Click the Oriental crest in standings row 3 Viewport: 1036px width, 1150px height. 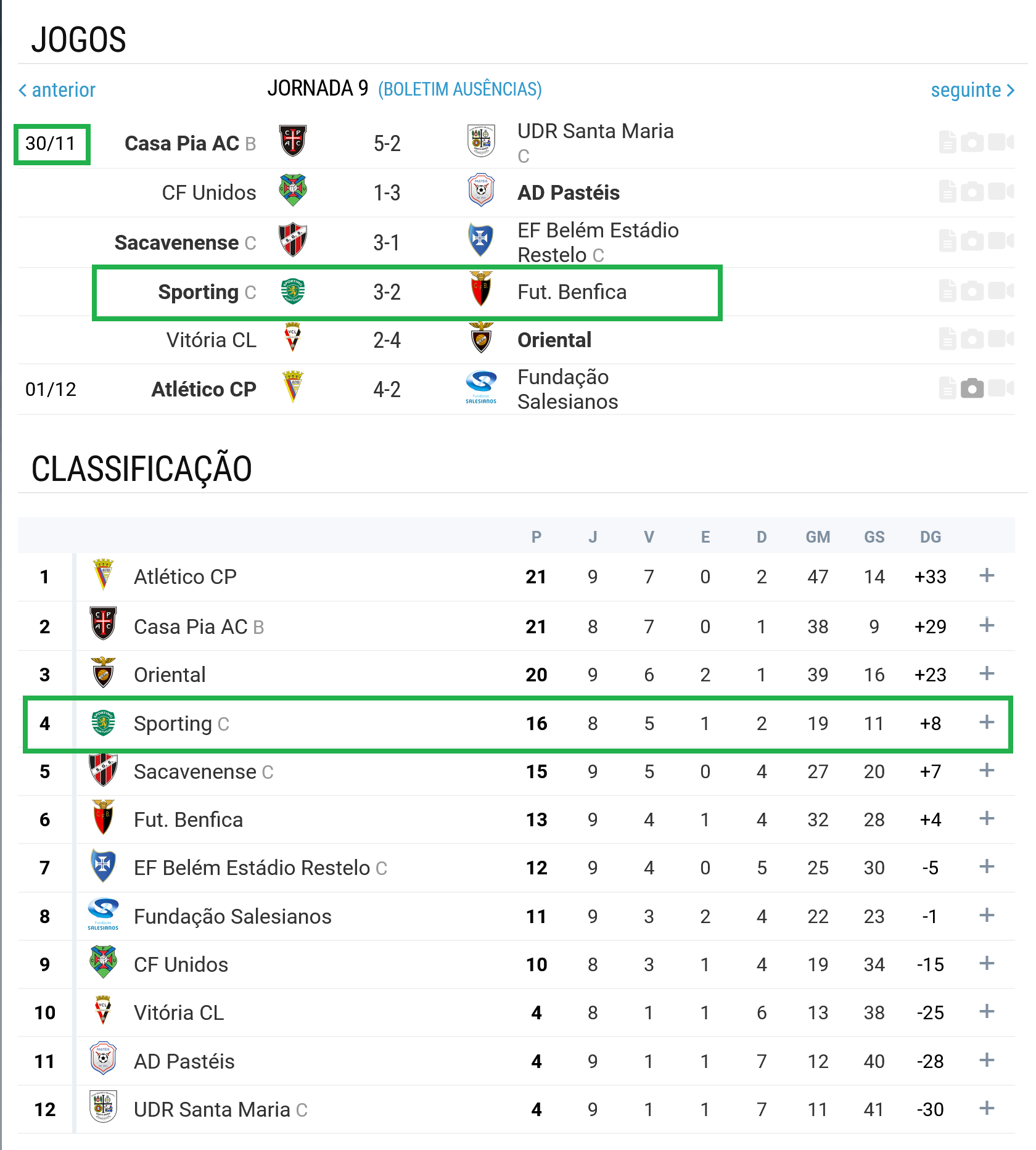tap(103, 673)
